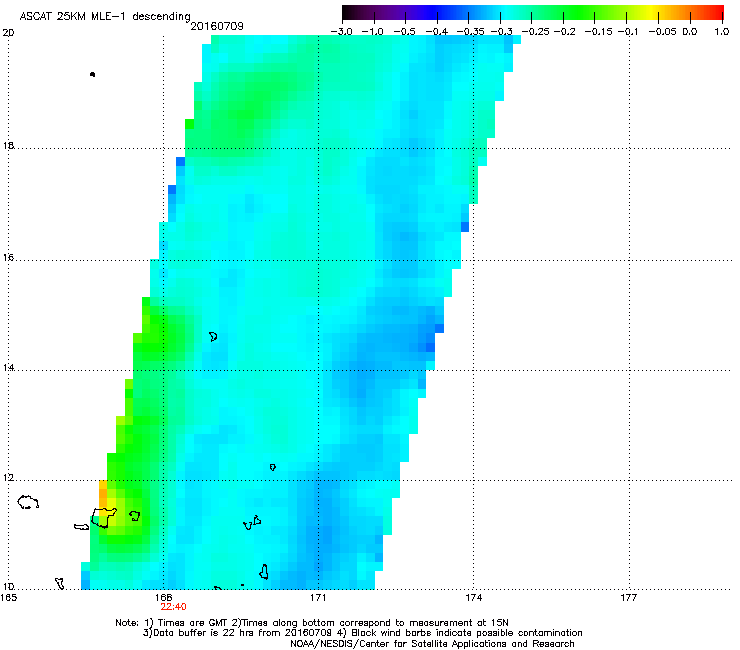Click latitude label 20
This screenshot has height=650, width=740.
tap(8, 33)
